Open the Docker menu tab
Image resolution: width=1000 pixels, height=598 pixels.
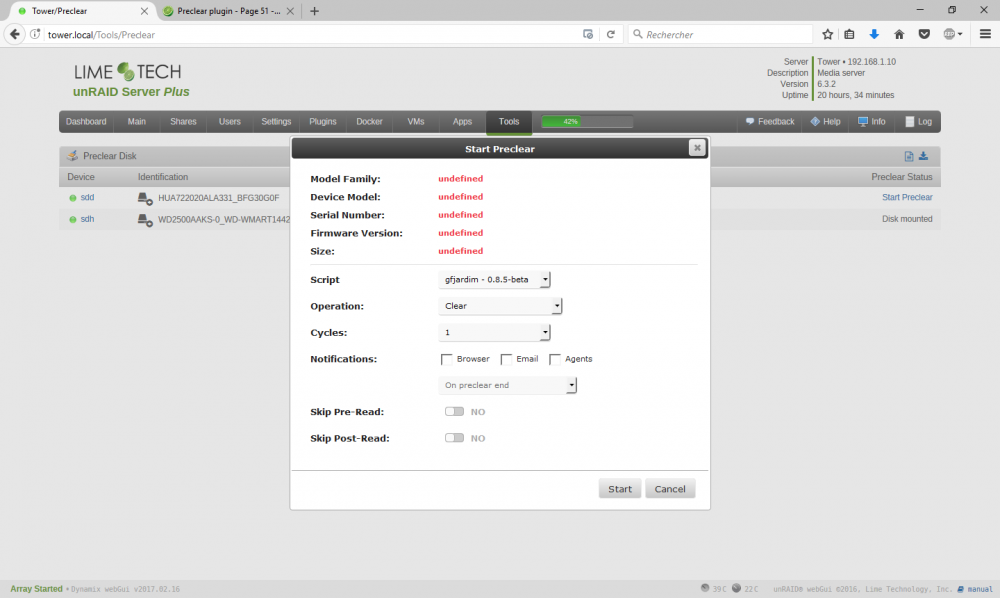(x=369, y=121)
